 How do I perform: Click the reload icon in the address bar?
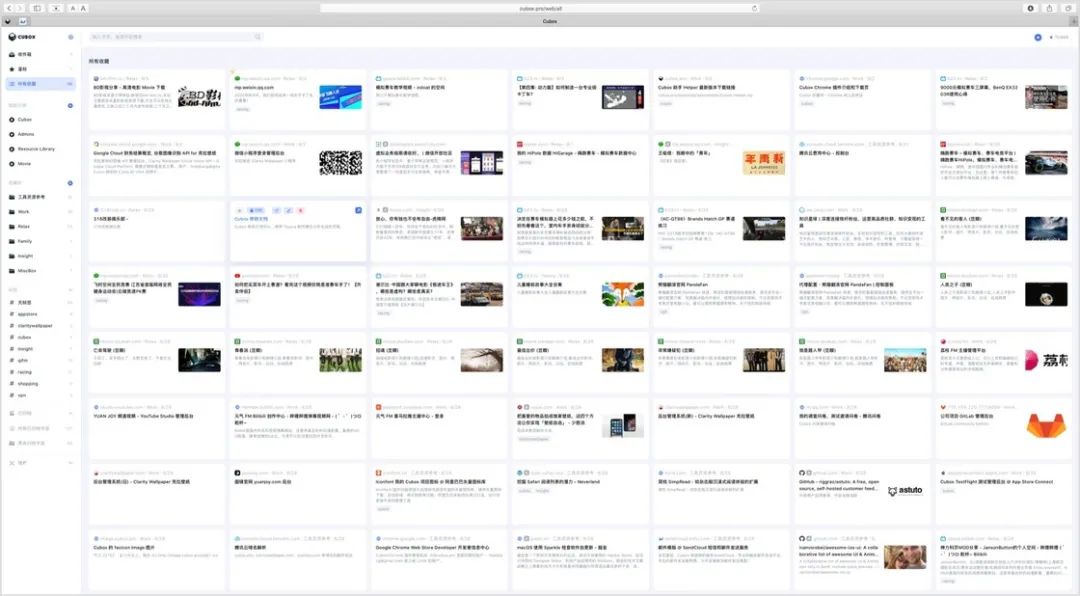click(755, 8)
